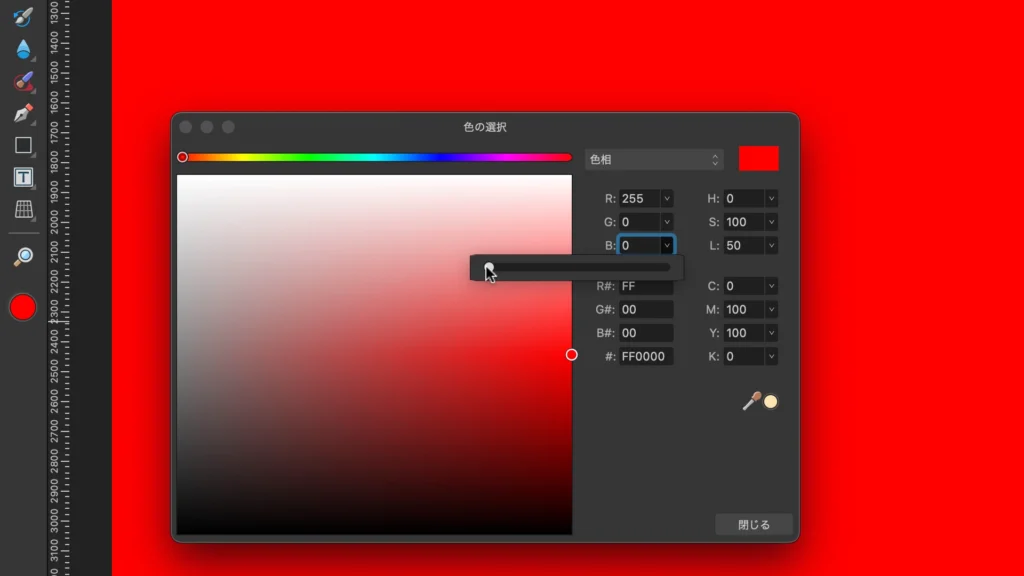Open the S value dropdown

click(x=770, y=222)
